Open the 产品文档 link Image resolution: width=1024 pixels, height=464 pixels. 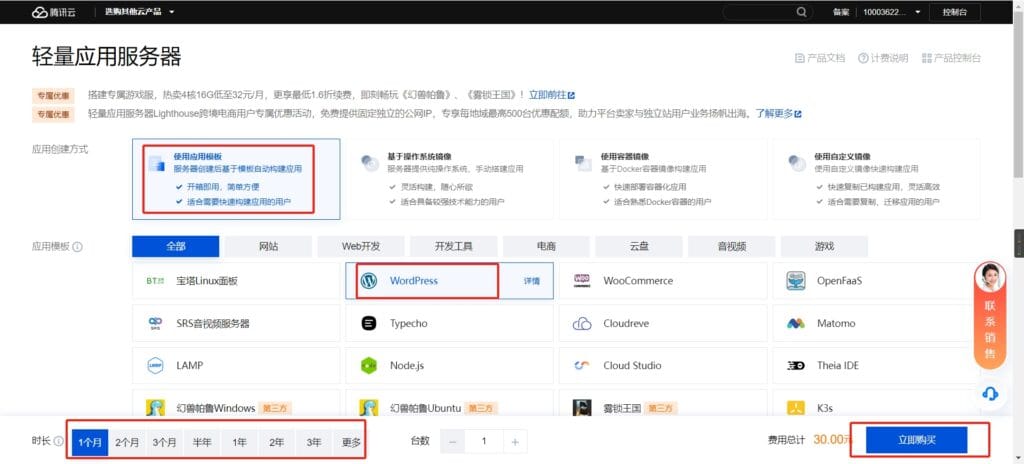(820, 58)
